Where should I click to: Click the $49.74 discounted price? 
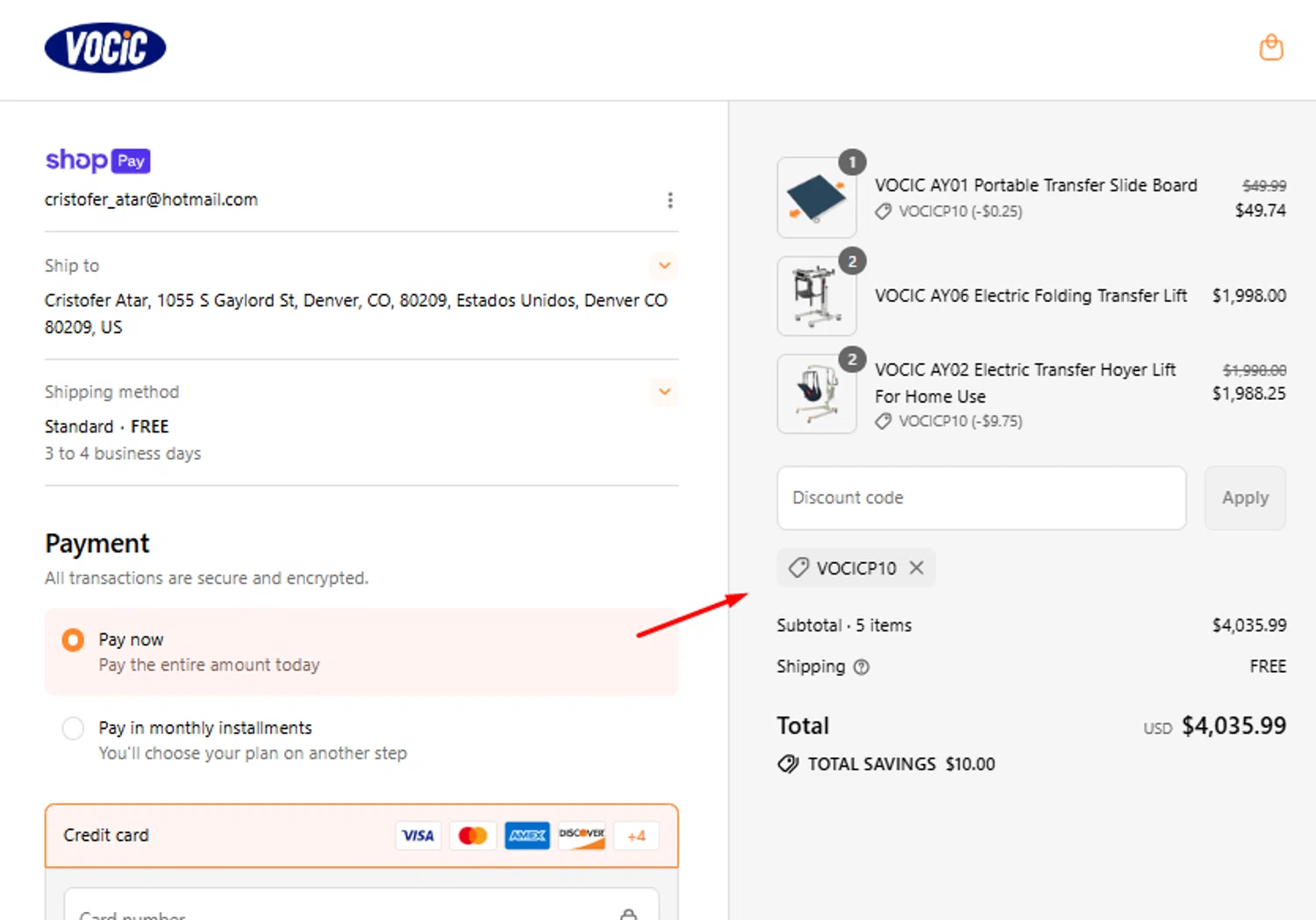tap(1261, 210)
